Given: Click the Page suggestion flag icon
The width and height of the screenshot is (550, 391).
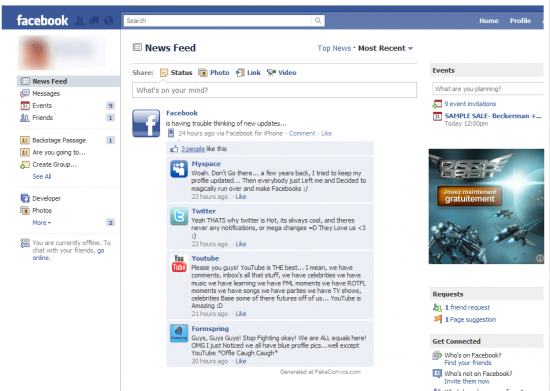Looking at the screenshot, I should 437,319.
